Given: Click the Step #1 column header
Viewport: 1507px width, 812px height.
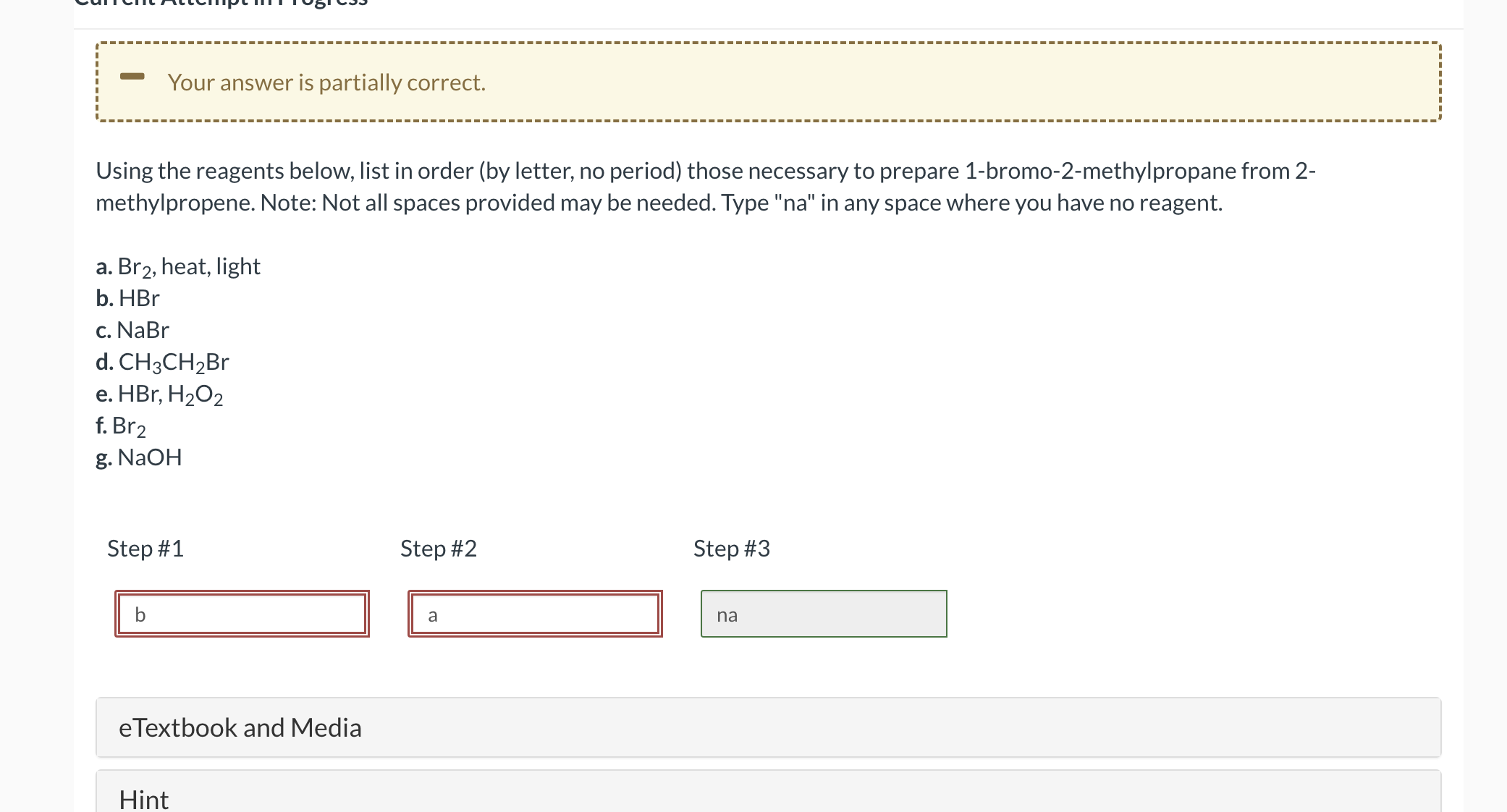Looking at the screenshot, I should (x=145, y=549).
